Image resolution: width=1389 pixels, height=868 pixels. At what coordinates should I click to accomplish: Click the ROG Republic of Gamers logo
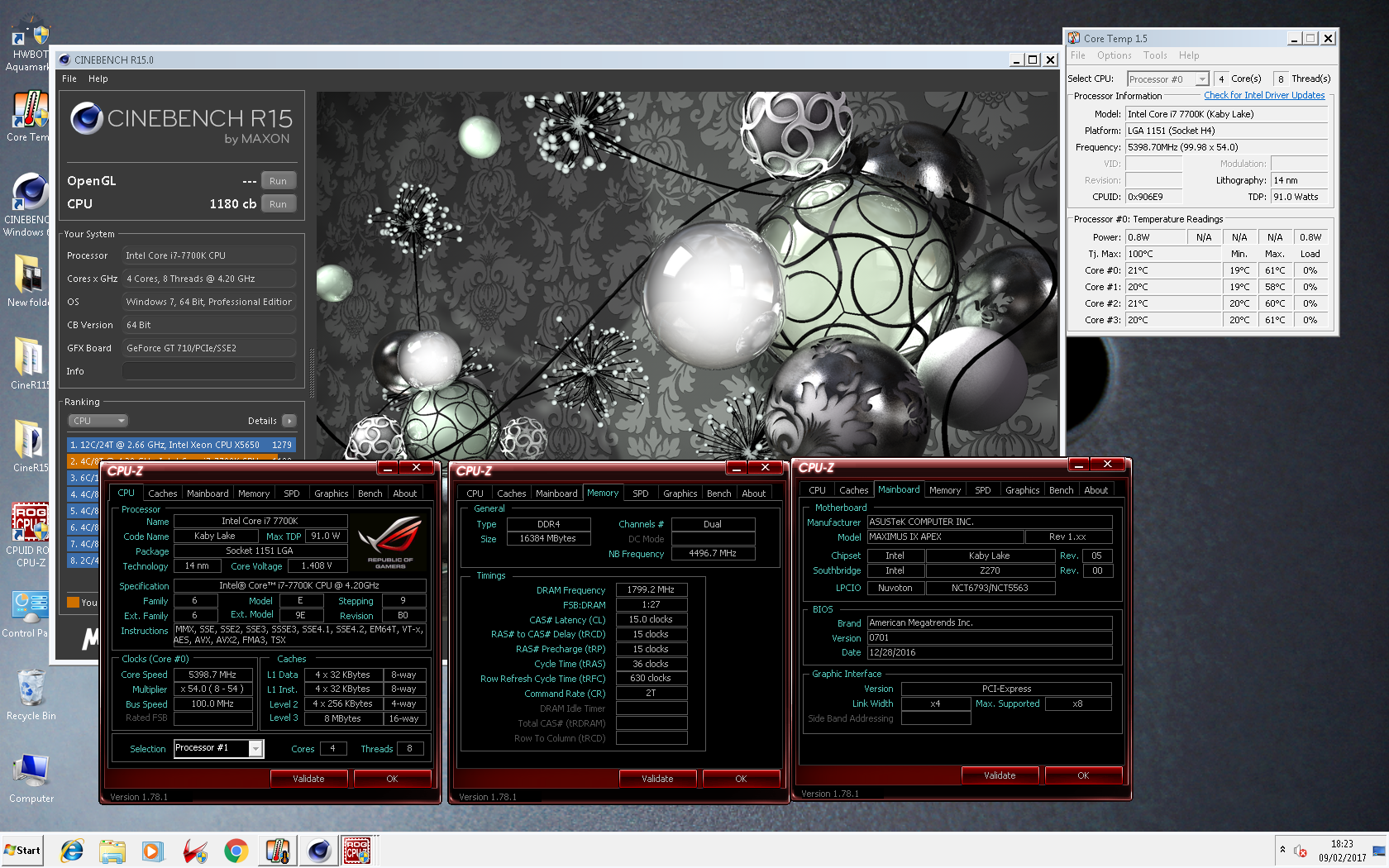point(390,541)
